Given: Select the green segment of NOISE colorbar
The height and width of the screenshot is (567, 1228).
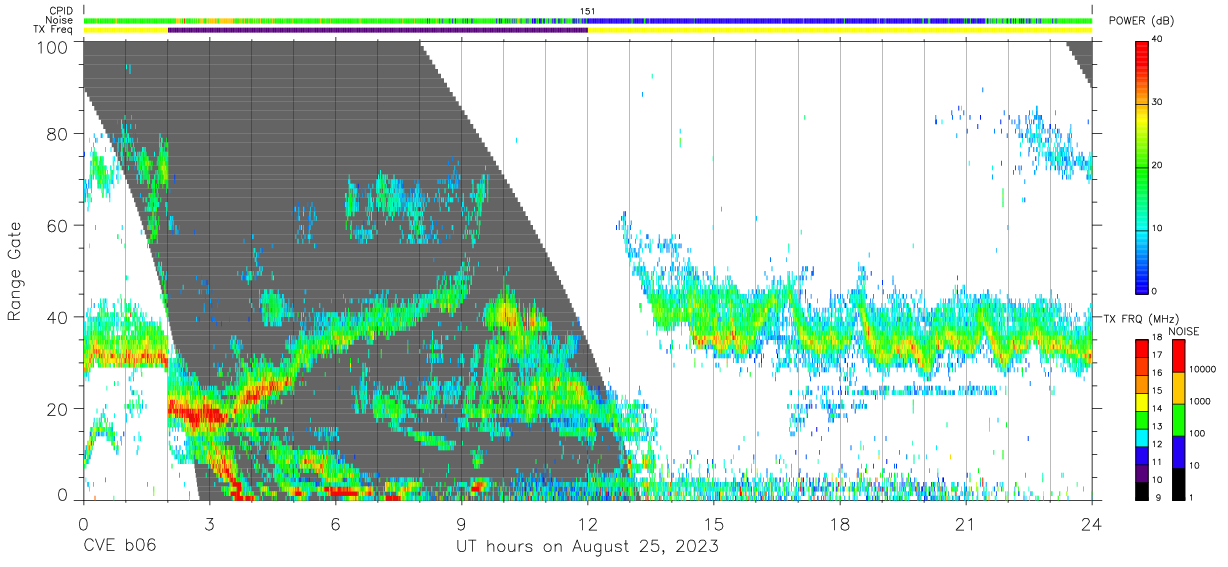Looking at the screenshot, I should pos(1179,420).
